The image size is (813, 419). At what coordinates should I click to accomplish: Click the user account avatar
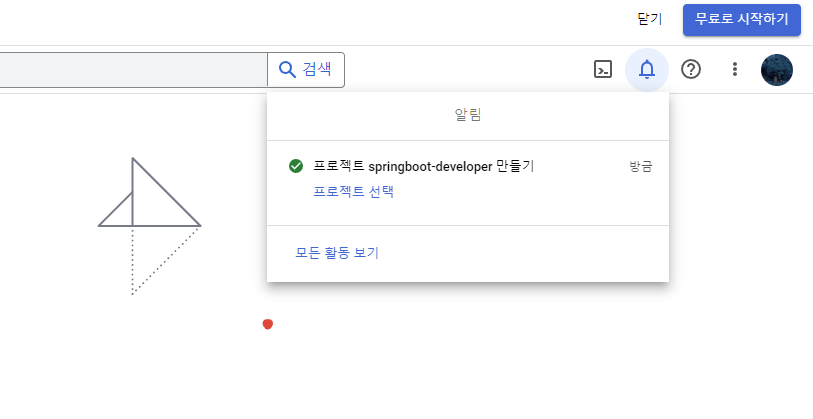point(776,69)
